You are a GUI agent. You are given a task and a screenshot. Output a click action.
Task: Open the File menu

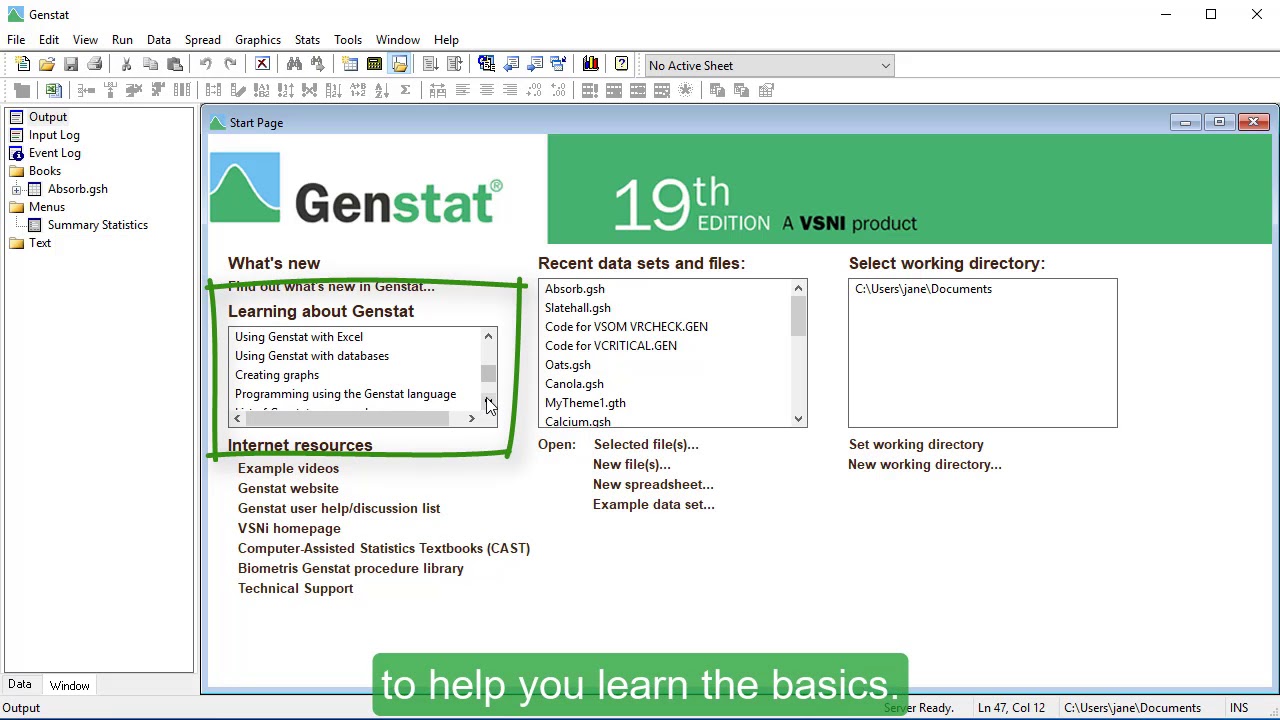16,40
